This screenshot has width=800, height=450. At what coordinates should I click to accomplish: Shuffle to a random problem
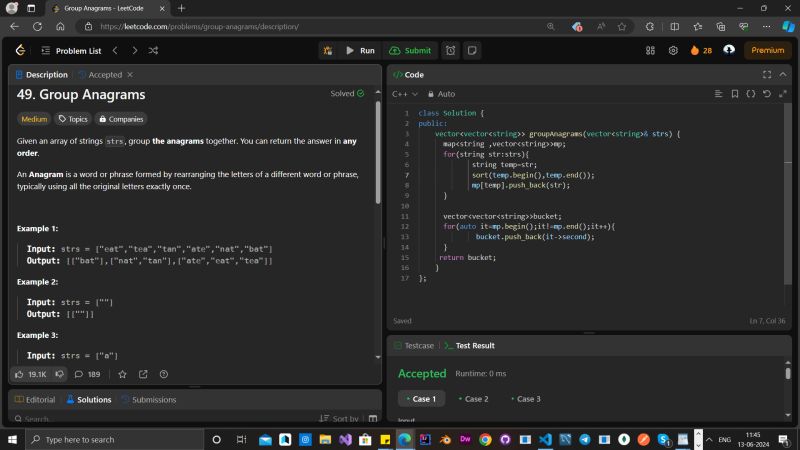tap(153, 50)
